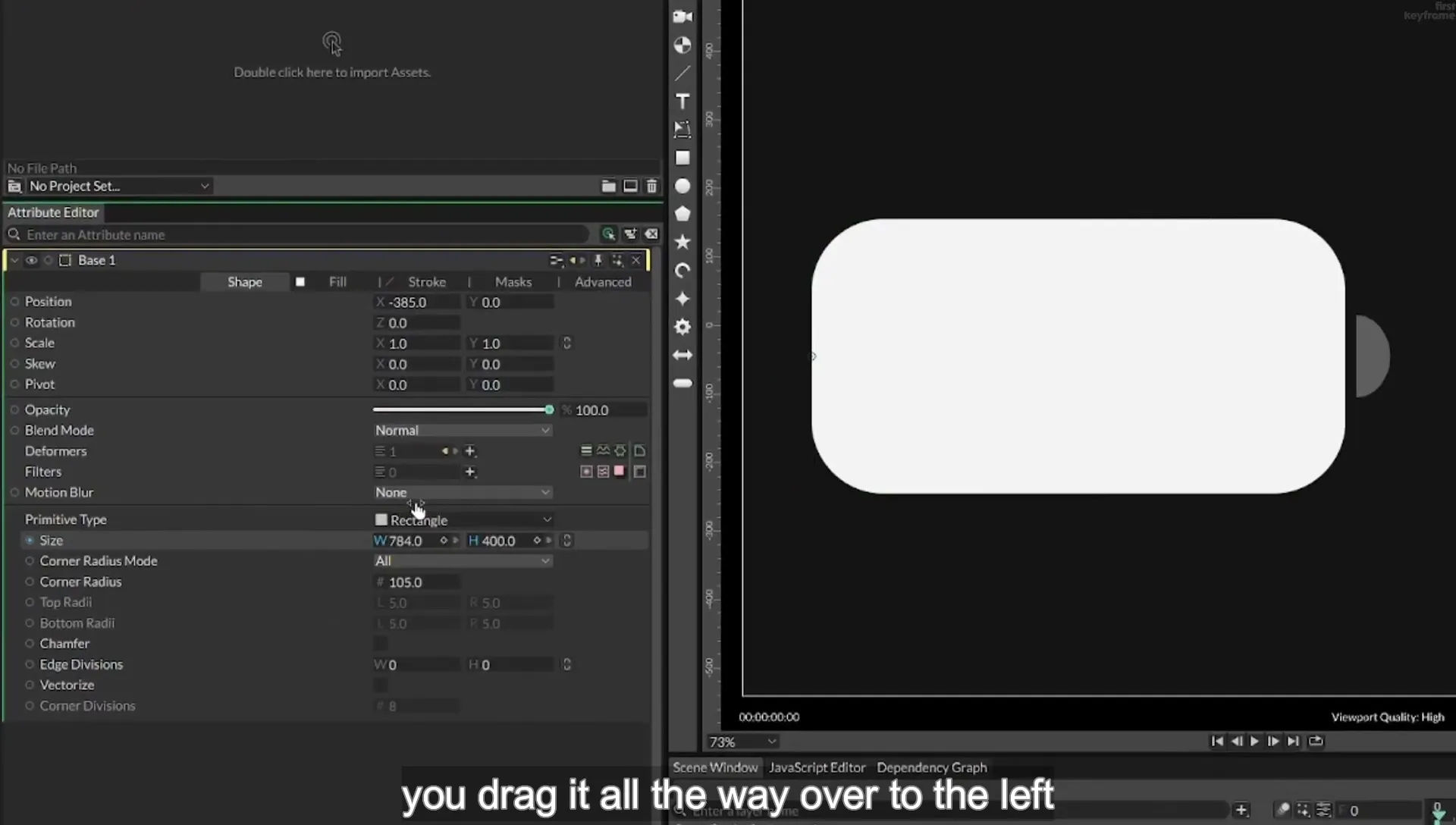Open the Primitive Type dropdown
The image size is (1456, 825).
click(463, 519)
